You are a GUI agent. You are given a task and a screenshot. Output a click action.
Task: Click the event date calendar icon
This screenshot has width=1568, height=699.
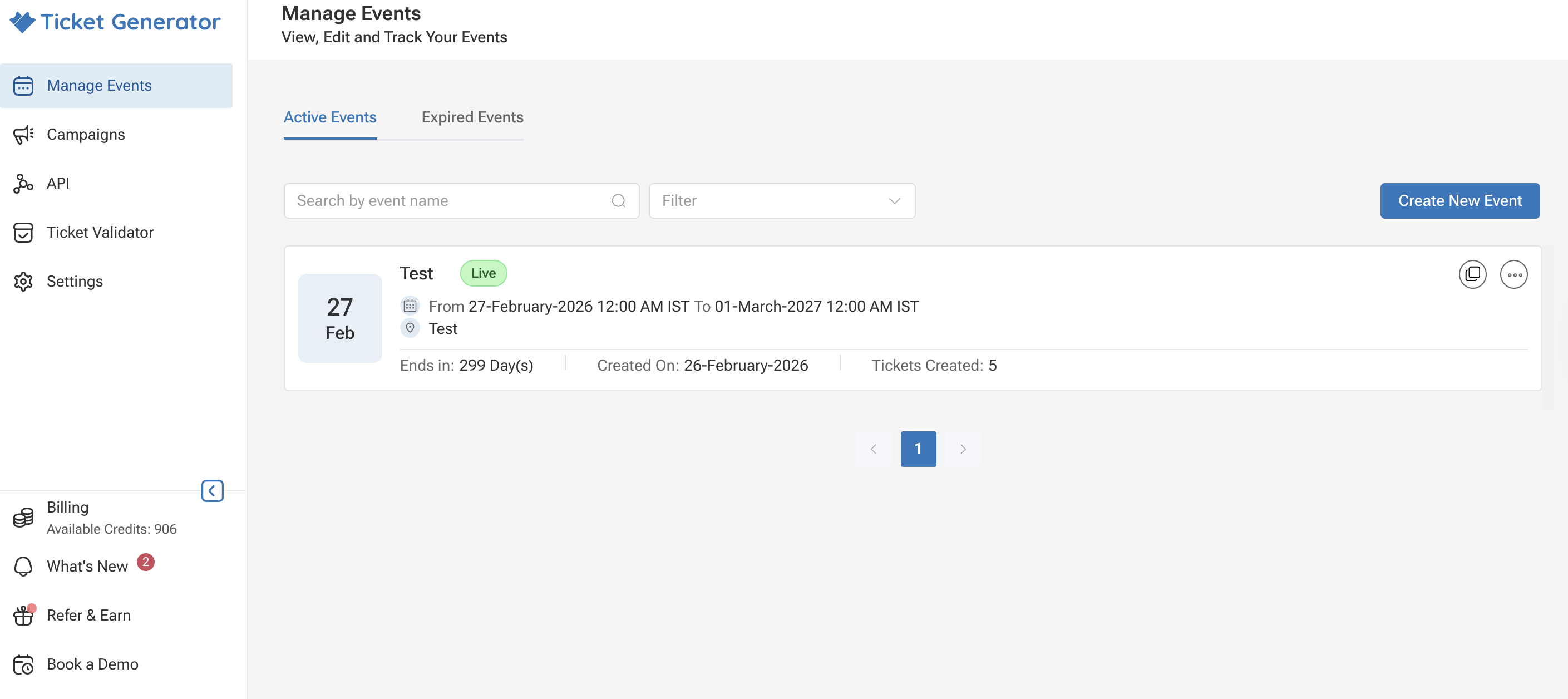click(x=410, y=305)
